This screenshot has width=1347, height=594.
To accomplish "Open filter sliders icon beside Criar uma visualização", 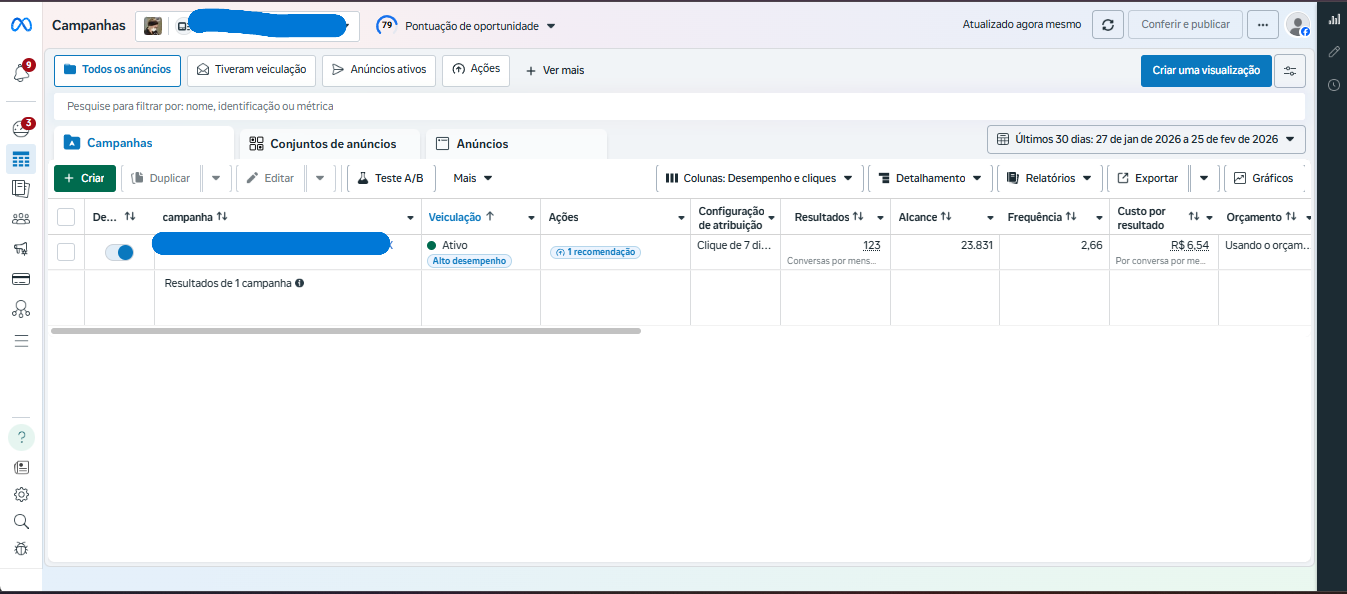I will (x=1290, y=71).
